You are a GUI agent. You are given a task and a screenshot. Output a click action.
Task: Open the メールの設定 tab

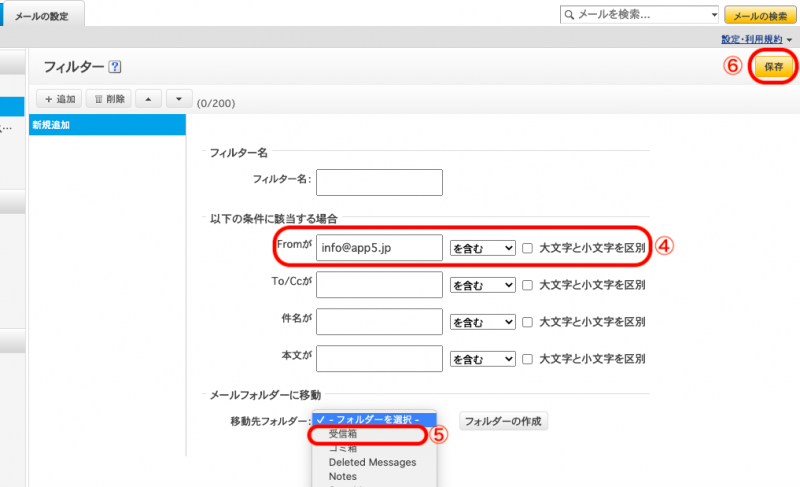[x=42, y=16]
